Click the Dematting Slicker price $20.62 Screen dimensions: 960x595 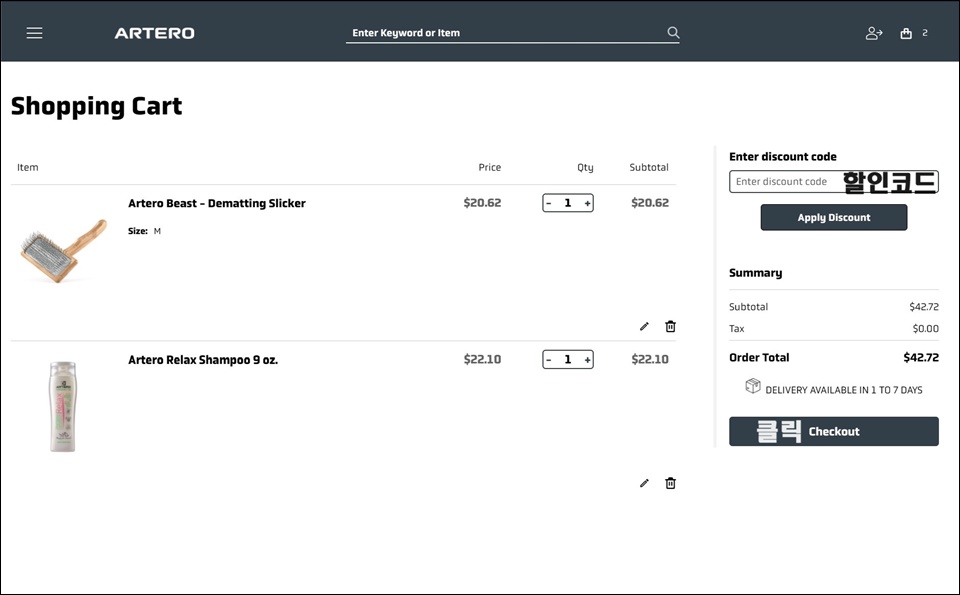coord(482,203)
